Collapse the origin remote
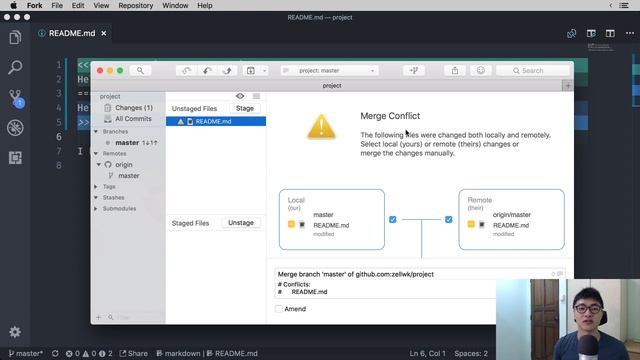Viewport: 640px width, 360px height. pos(99,164)
